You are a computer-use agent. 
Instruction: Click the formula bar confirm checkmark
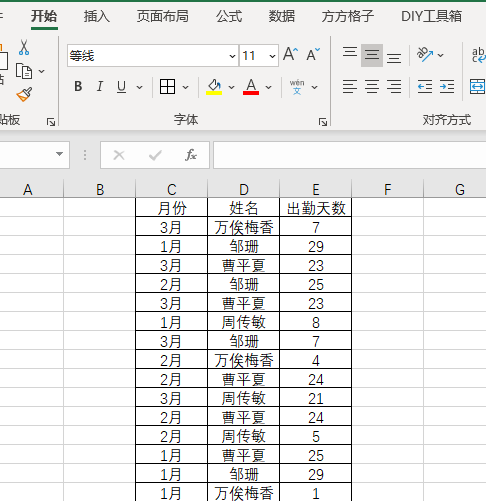point(155,155)
